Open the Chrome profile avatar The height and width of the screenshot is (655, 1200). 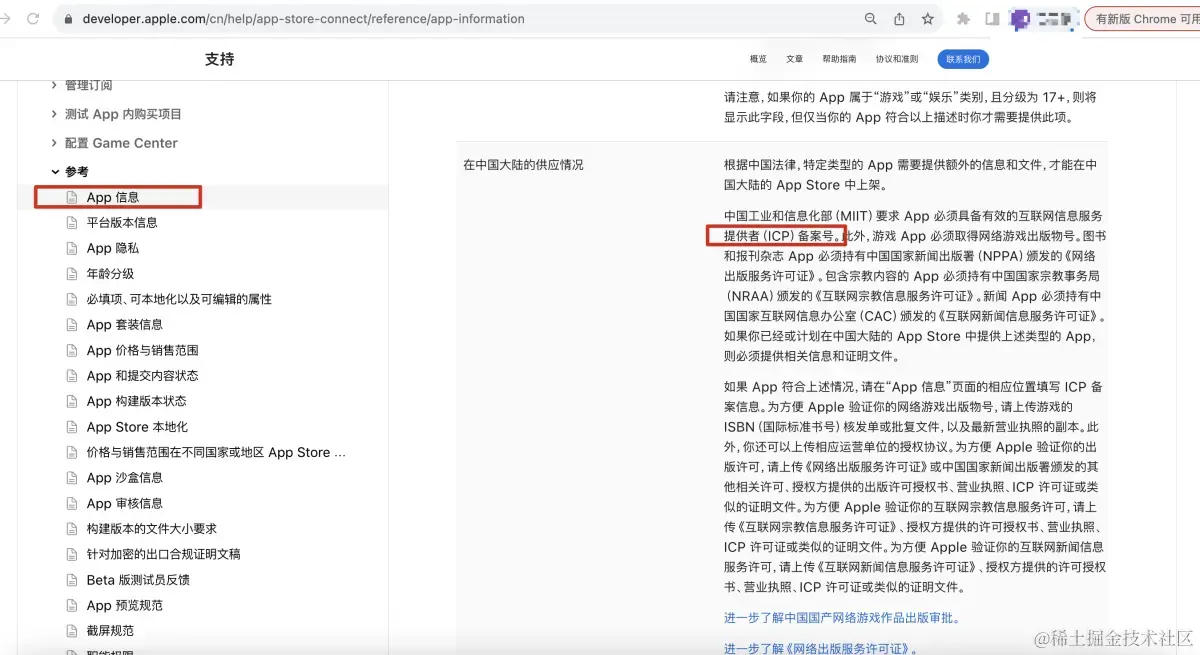1020,19
